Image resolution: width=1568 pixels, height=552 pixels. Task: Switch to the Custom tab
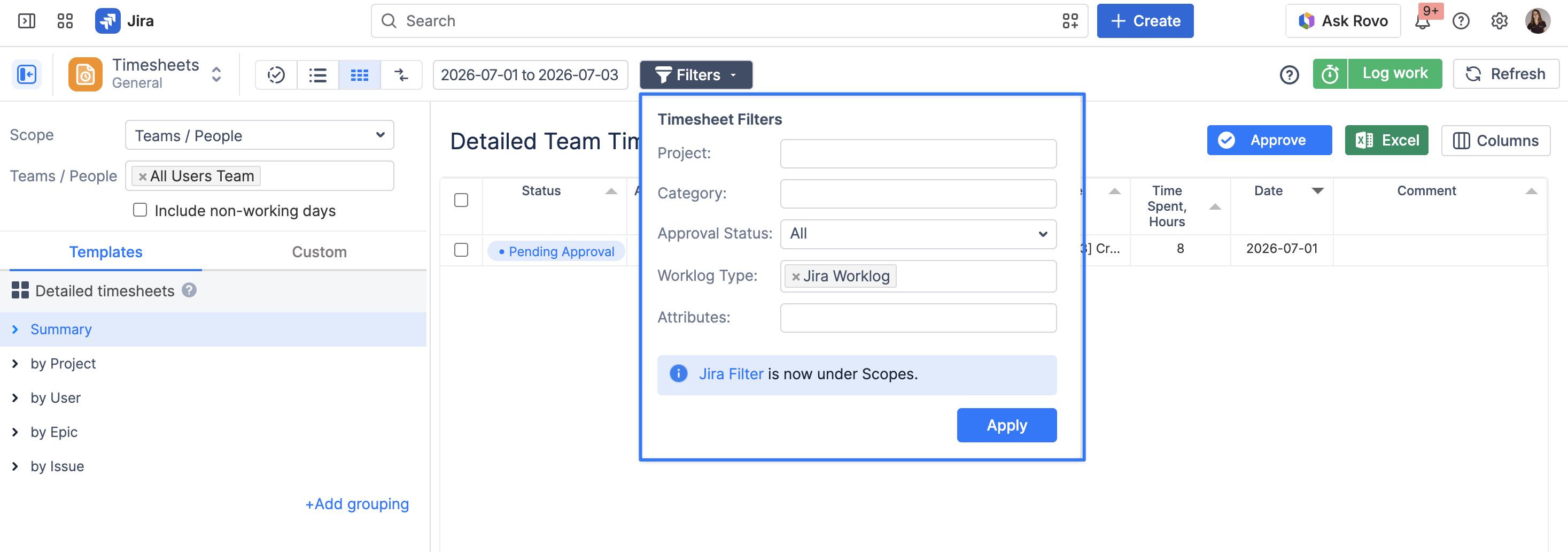pyautogui.click(x=319, y=252)
